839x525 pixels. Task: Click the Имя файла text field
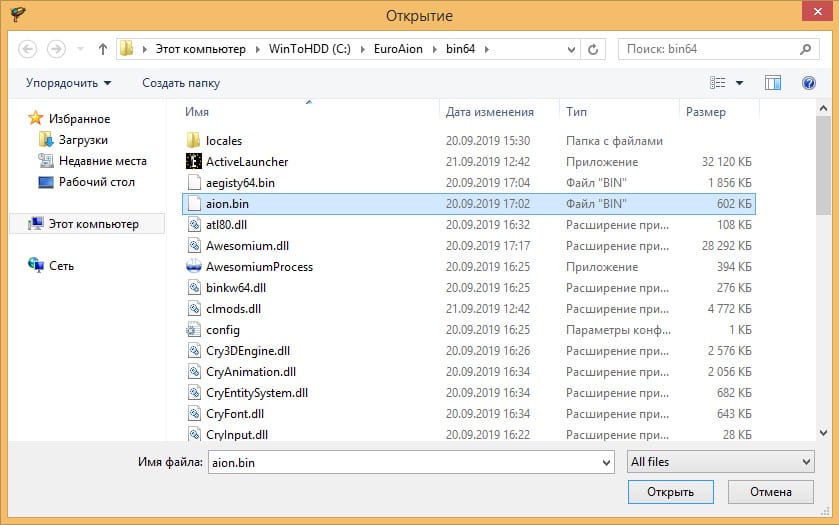coord(400,462)
